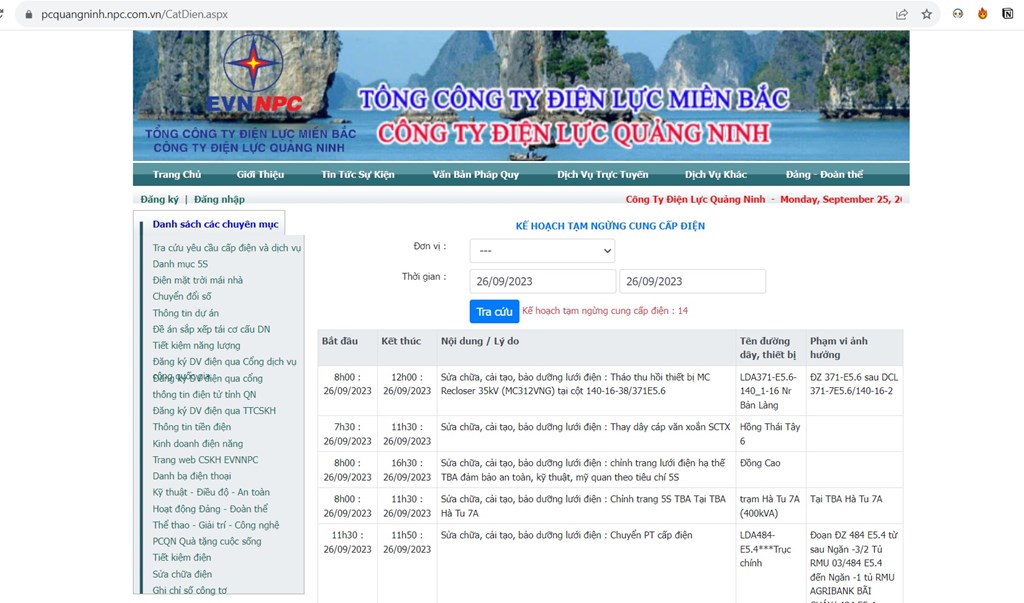Click the end date input field
Viewport: 1024px width, 603px height.
pos(692,281)
